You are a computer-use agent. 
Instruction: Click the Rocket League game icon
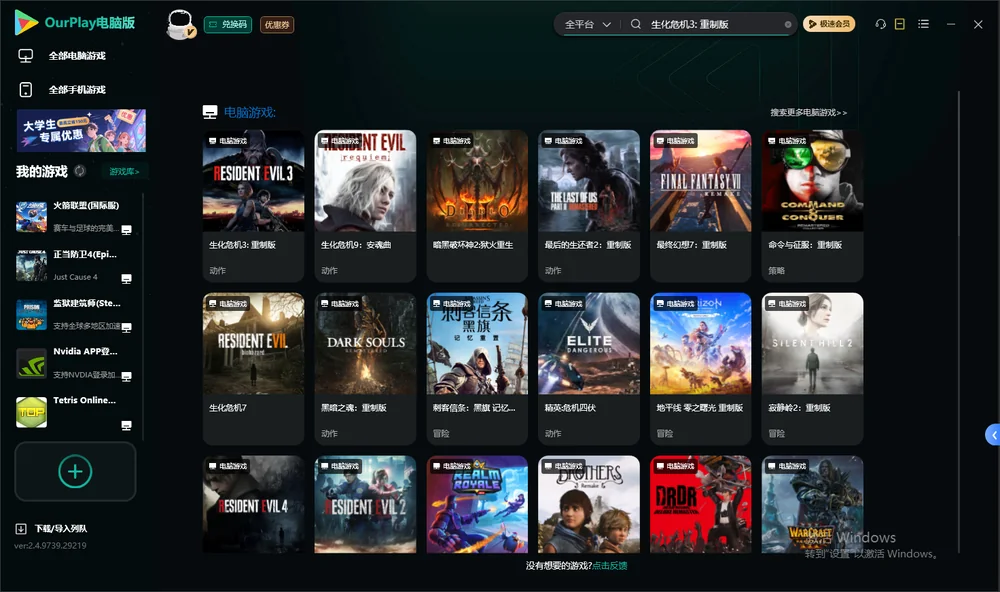point(31,217)
